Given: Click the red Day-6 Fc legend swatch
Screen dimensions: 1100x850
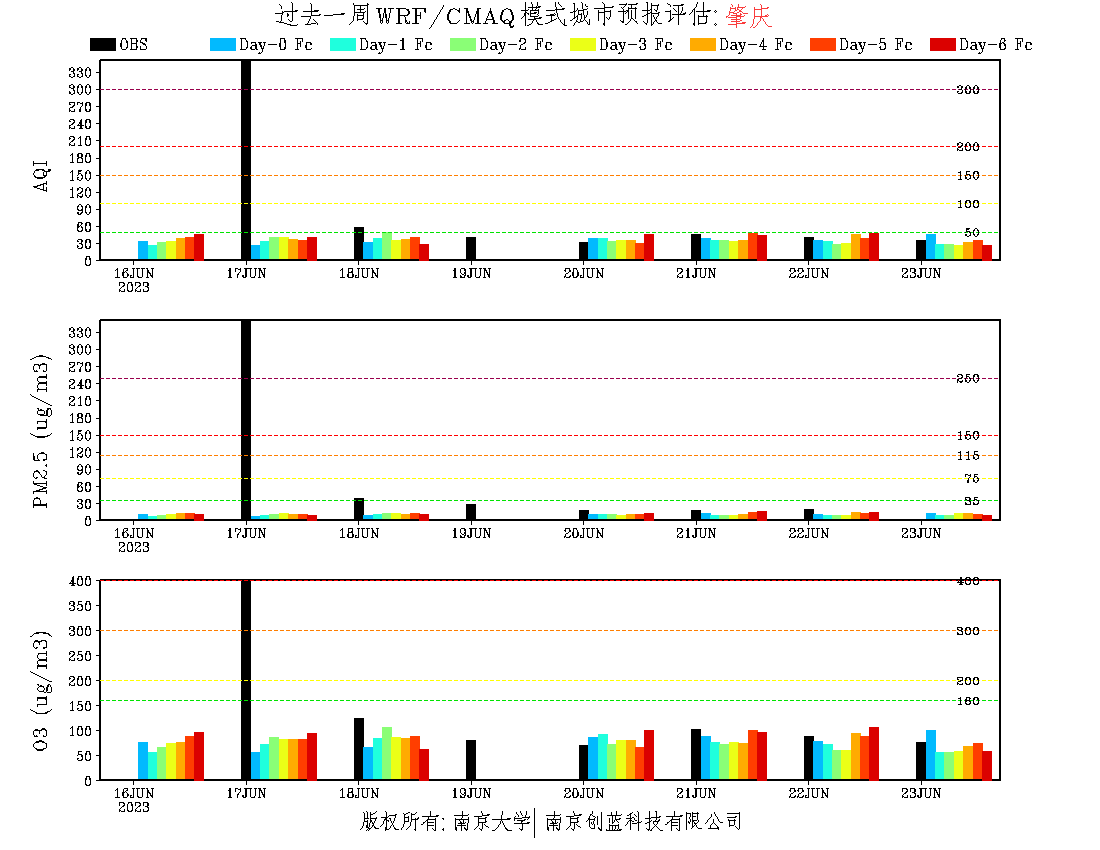Looking at the screenshot, I should 942,45.
